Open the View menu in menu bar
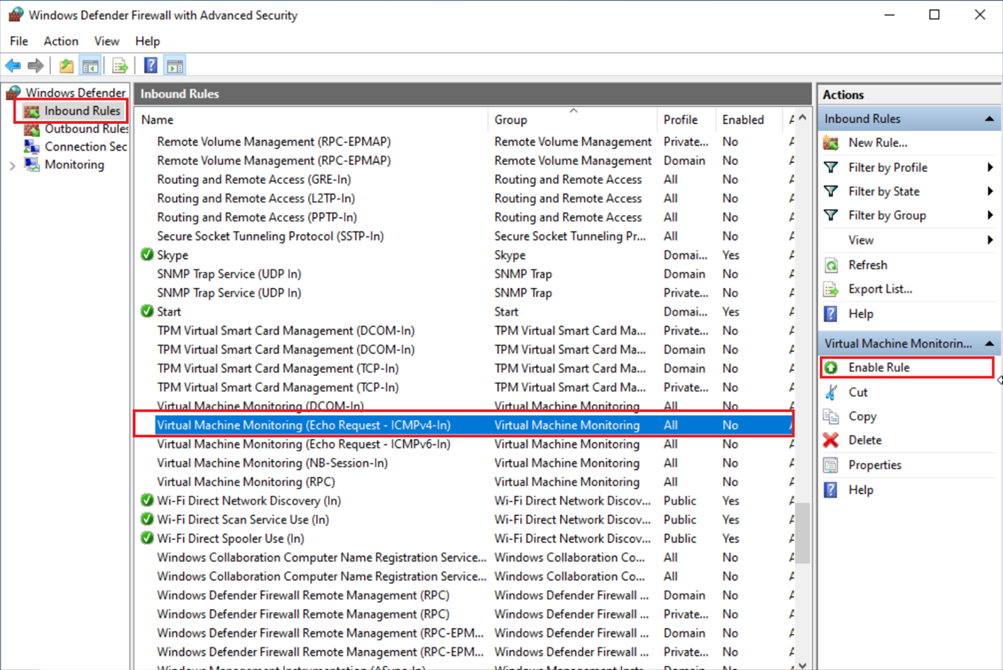 [x=107, y=41]
